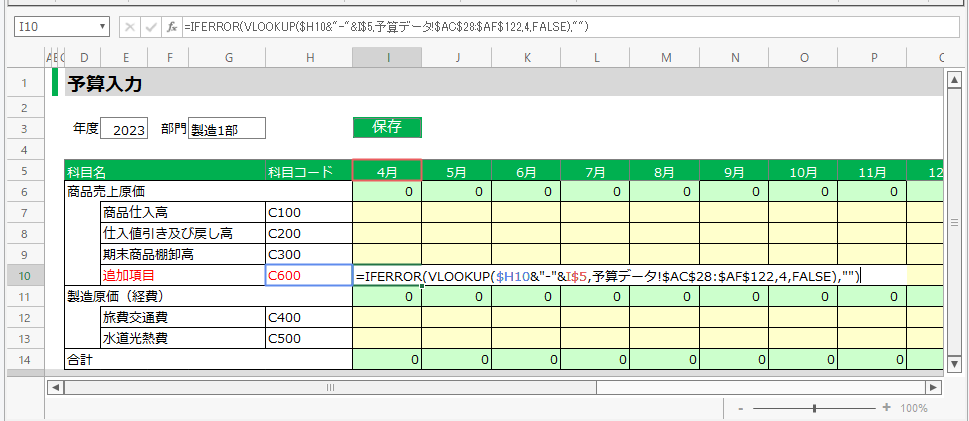Open the Name Box dropdown arrow
The height and width of the screenshot is (421, 969).
point(101,27)
